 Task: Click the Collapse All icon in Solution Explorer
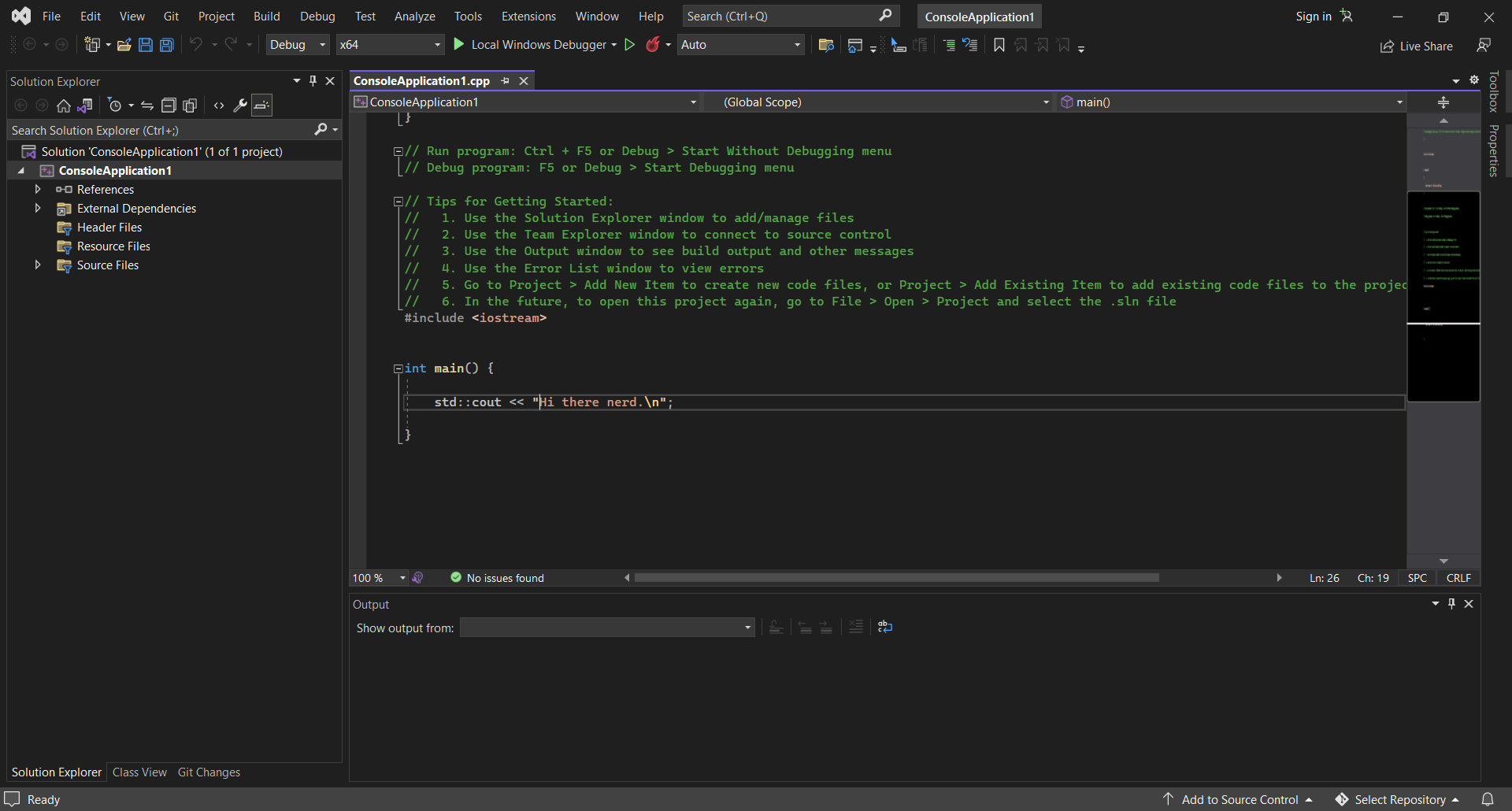tap(169, 106)
